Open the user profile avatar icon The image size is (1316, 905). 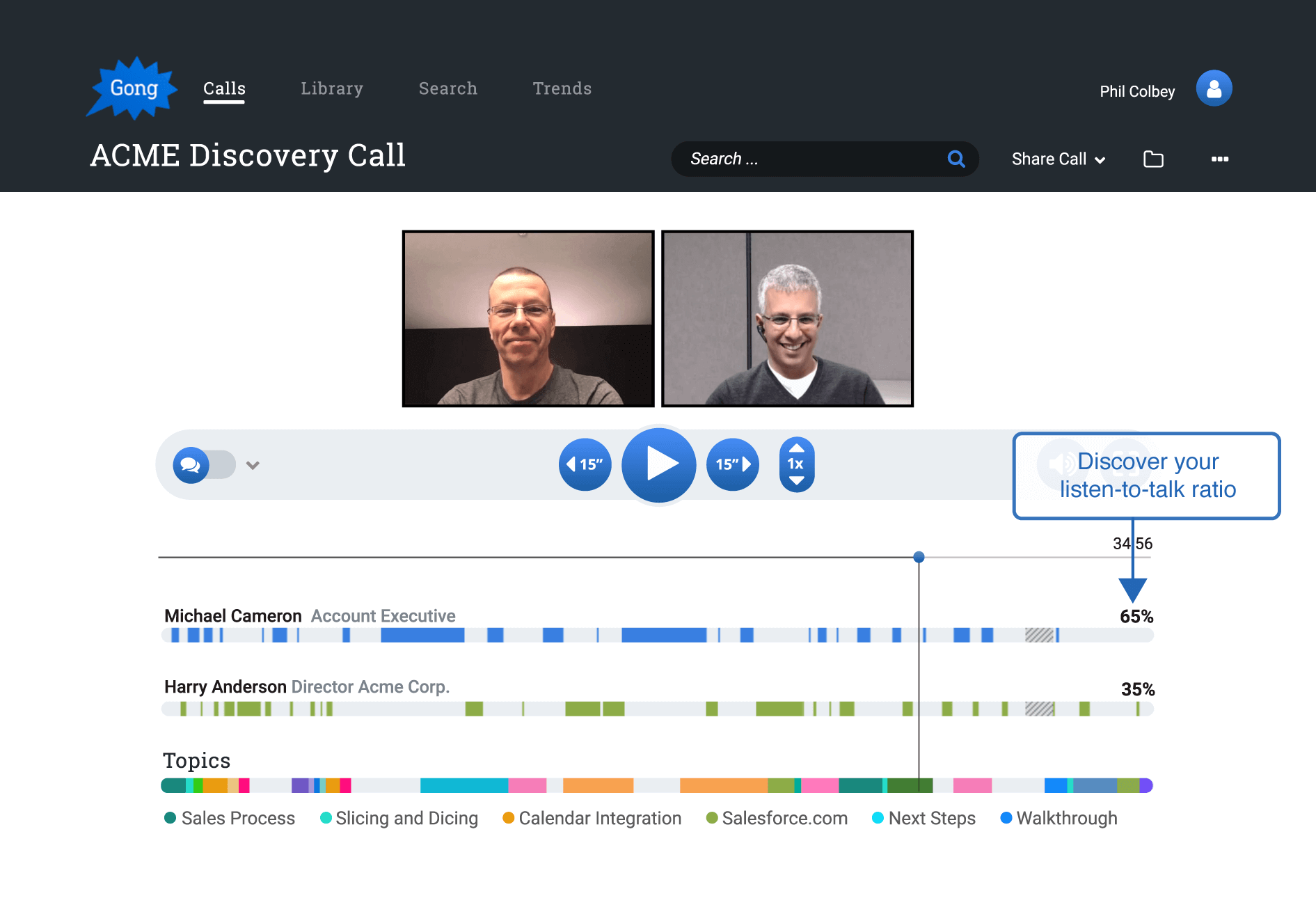(1214, 88)
